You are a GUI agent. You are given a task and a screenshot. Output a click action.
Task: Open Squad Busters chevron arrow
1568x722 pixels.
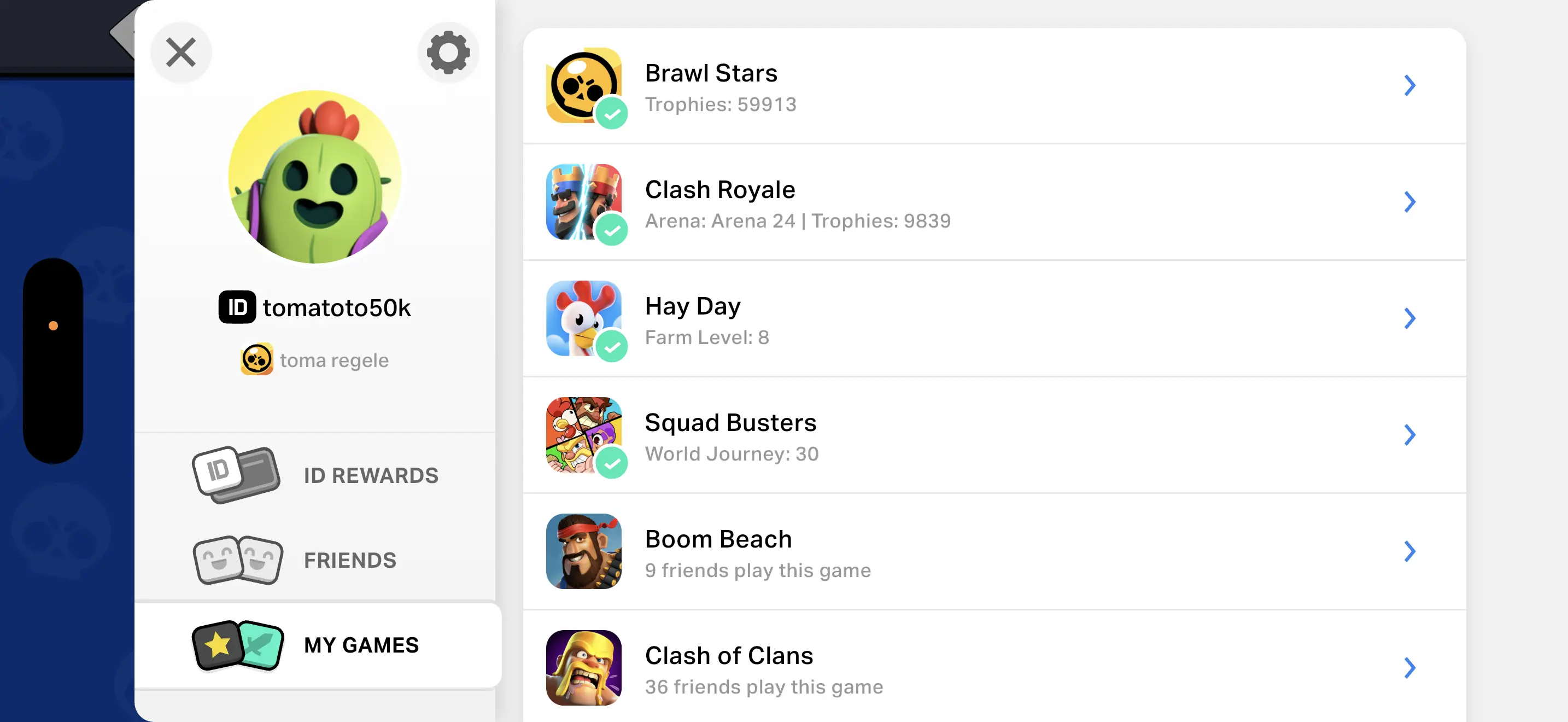(x=1409, y=435)
